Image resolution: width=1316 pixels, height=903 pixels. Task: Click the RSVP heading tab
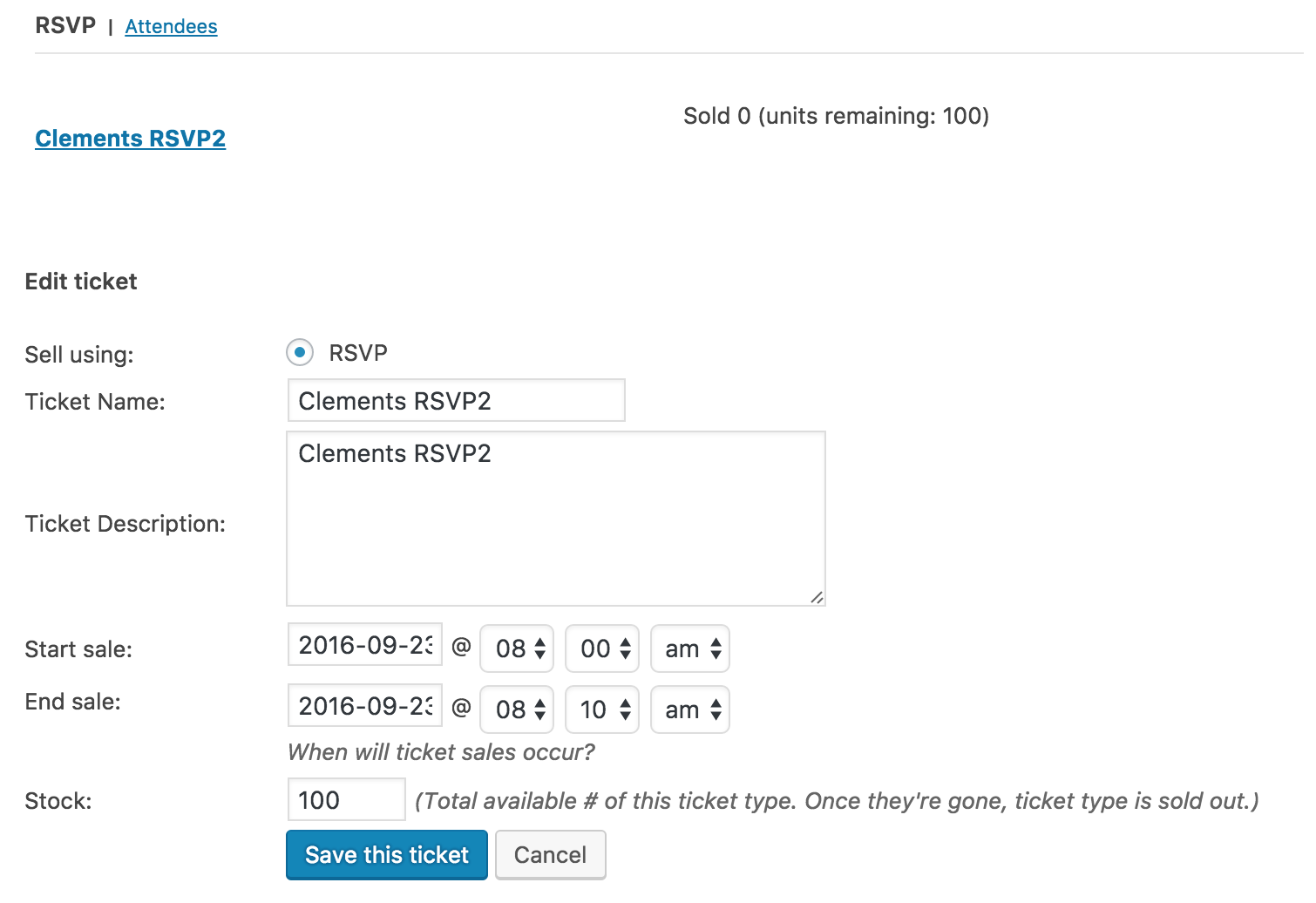click(x=65, y=25)
